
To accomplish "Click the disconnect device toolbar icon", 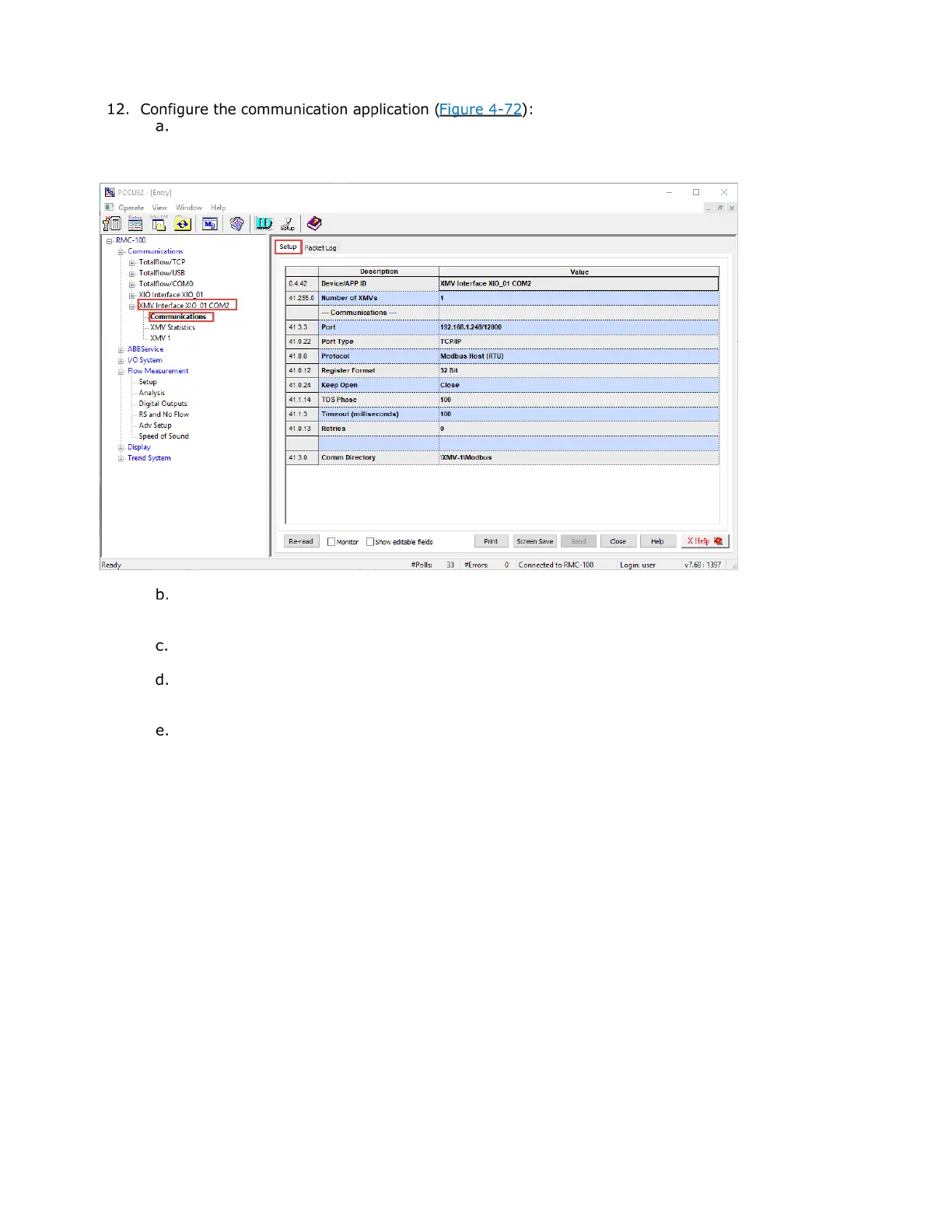I will point(112,224).
